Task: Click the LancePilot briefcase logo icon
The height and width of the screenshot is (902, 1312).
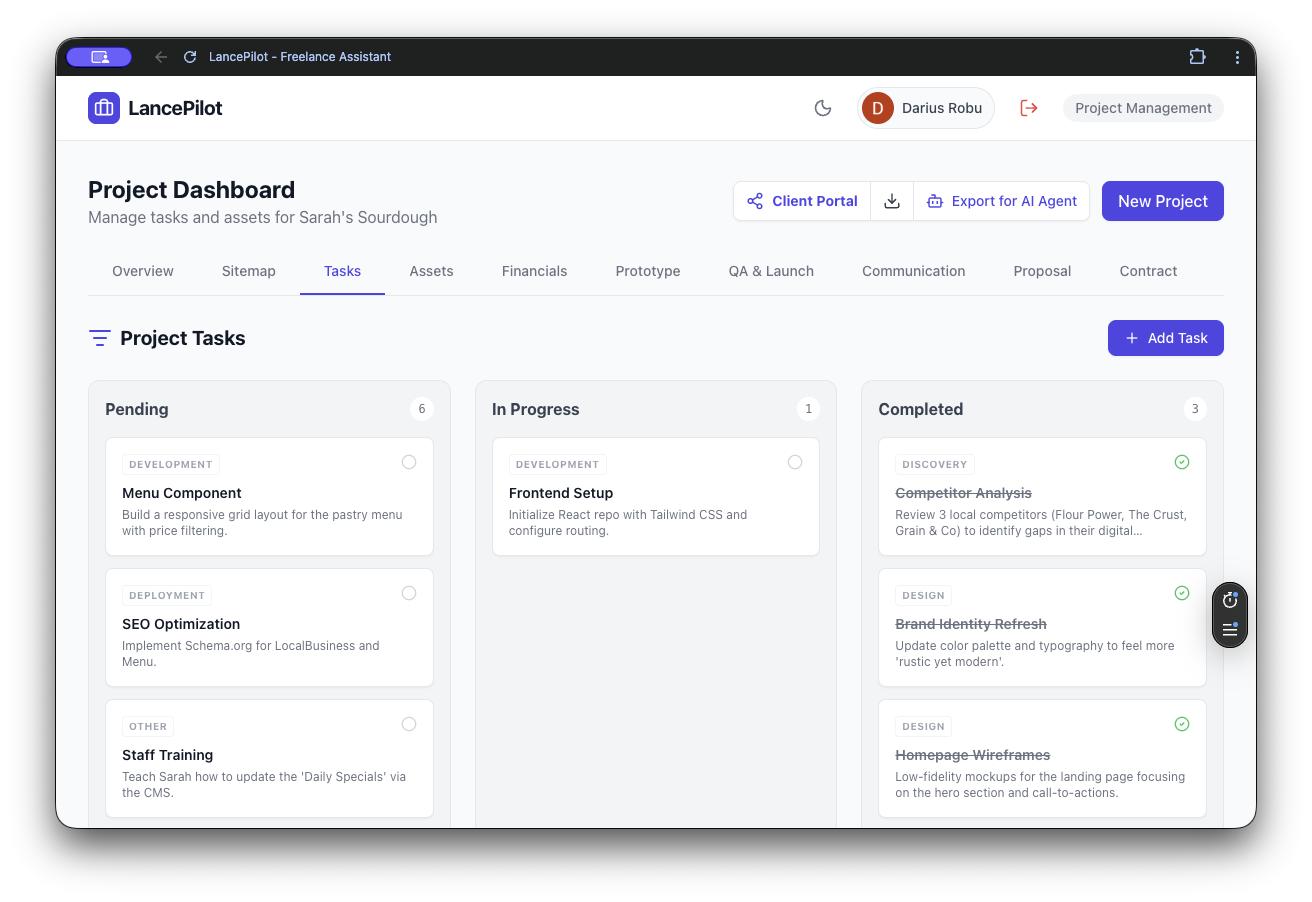Action: (104, 108)
